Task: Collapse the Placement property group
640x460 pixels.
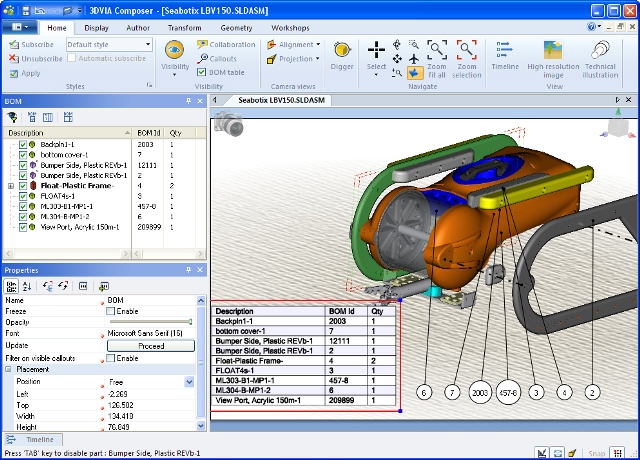Action: coord(8,369)
